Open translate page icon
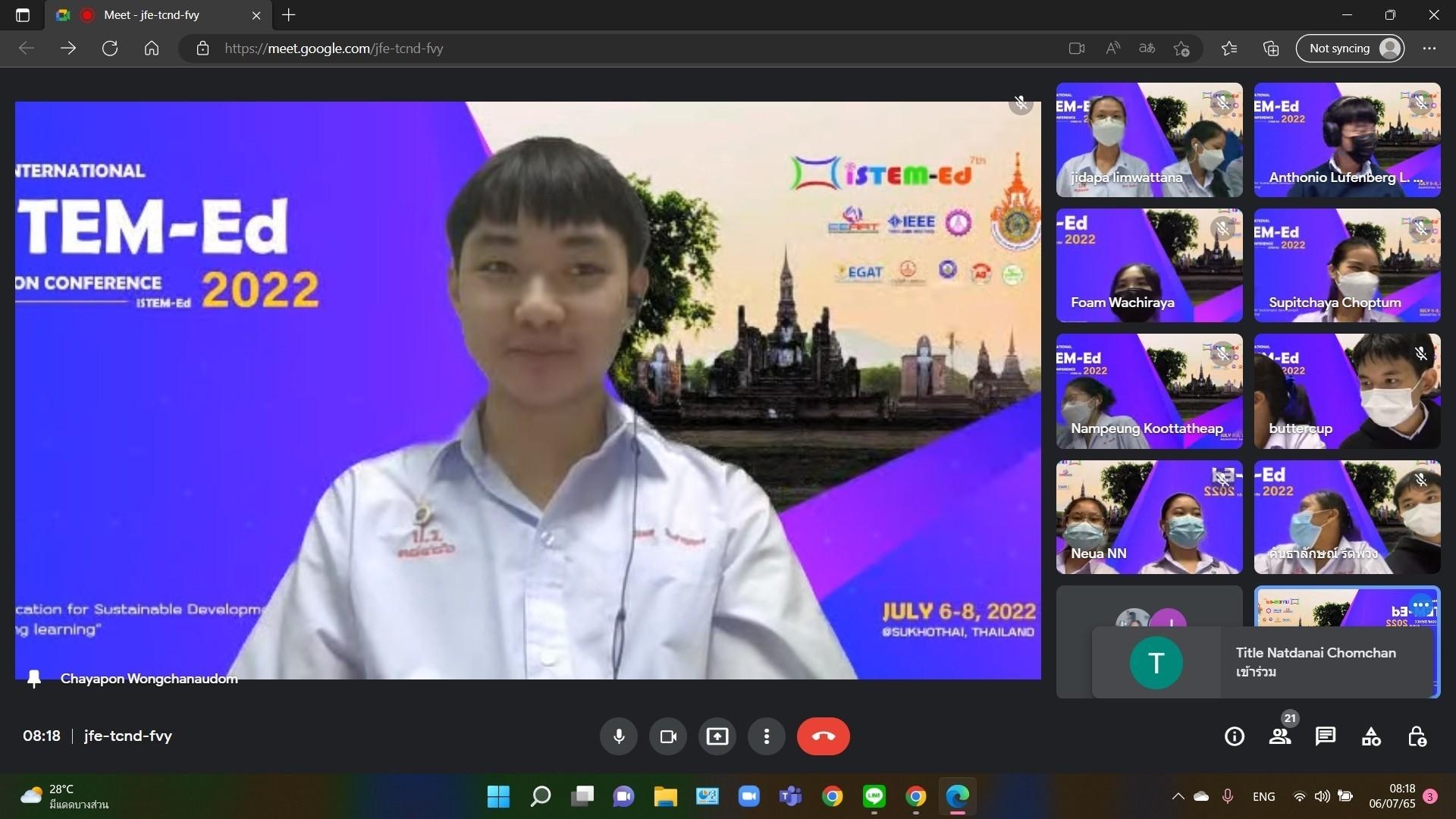The width and height of the screenshot is (1456, 819). tap(1147, 49)
